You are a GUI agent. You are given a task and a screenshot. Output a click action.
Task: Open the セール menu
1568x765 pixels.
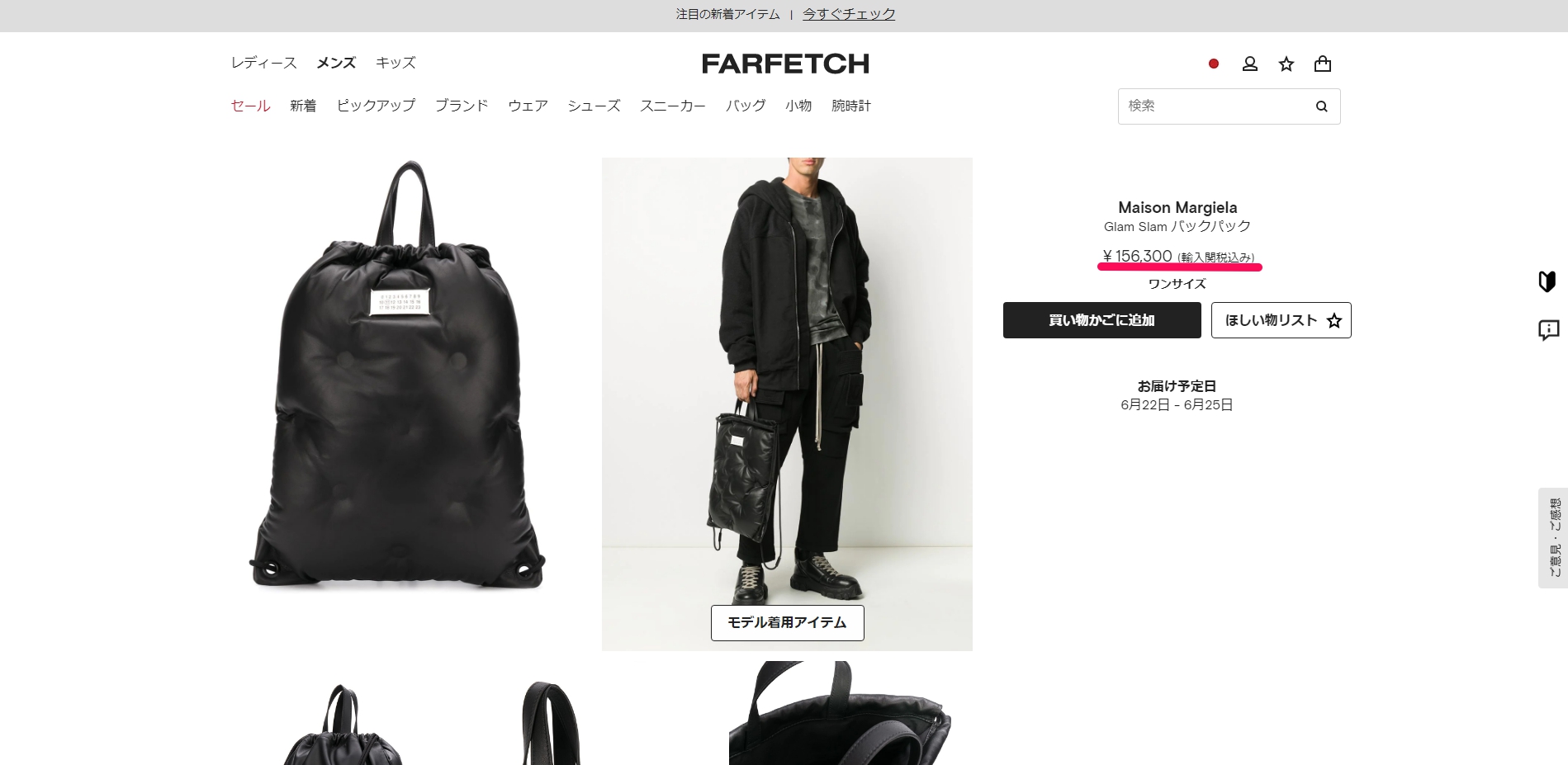[250, 106]
